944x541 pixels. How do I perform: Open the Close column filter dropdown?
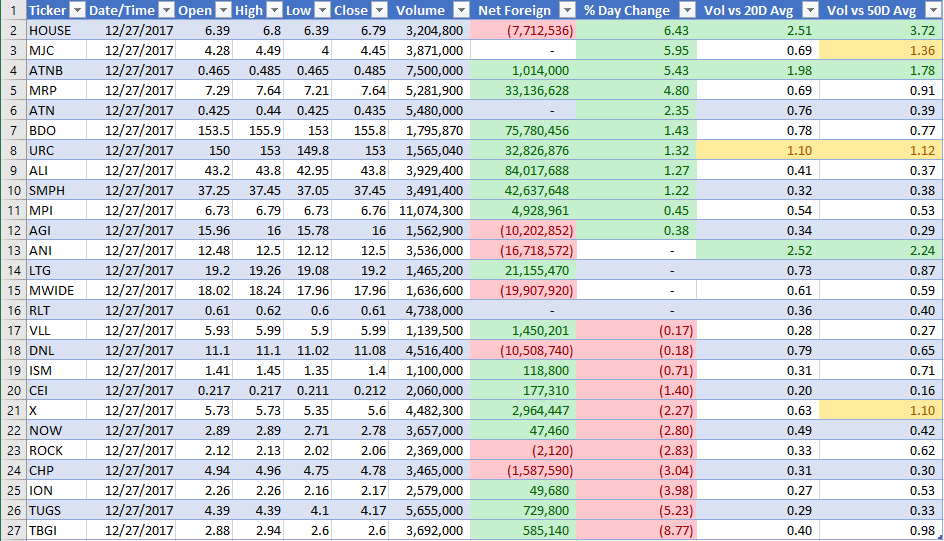pyautogui.click(x=380, y=10)
